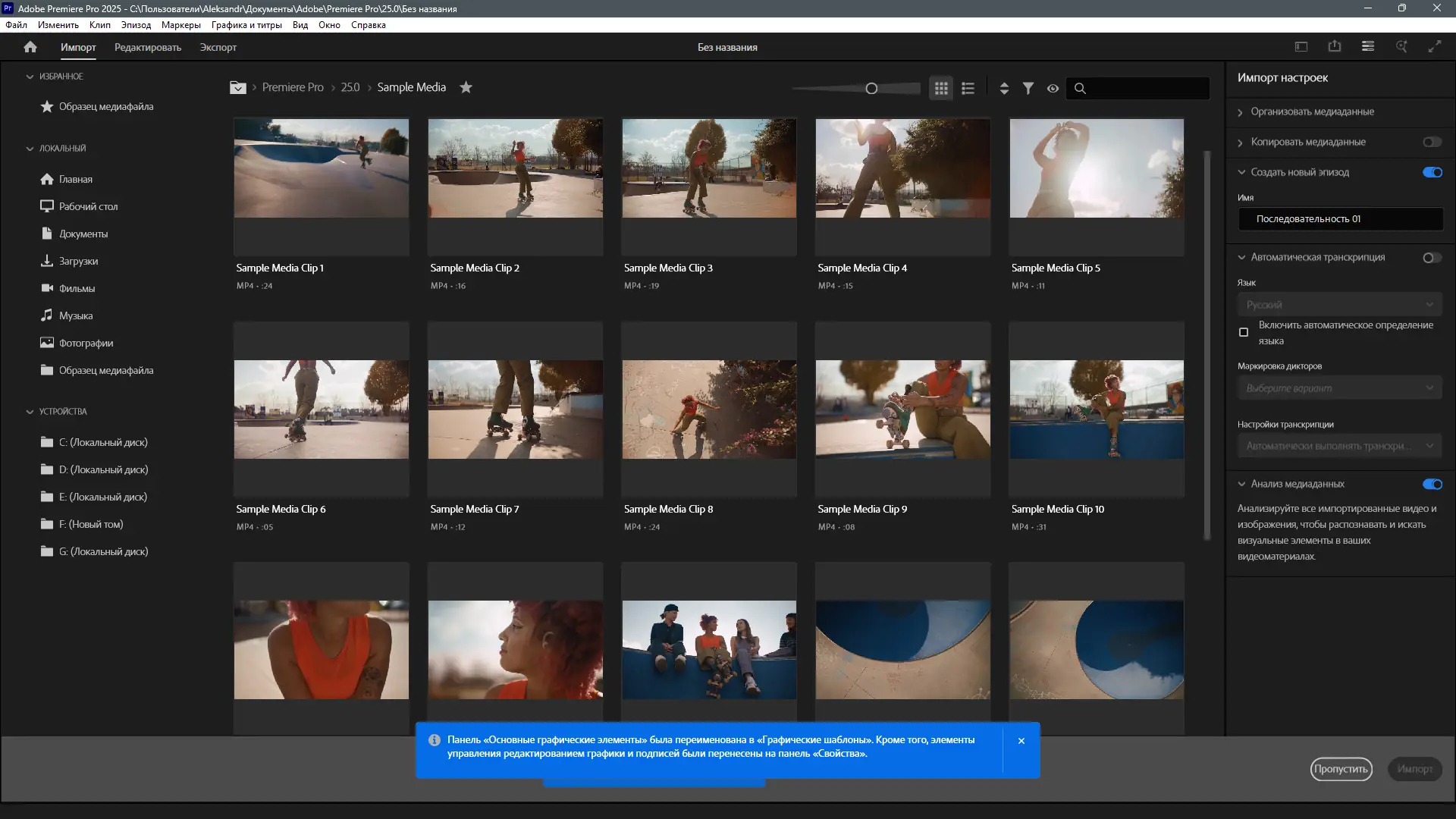Check the automatic language detection checkbox
This screenshot has width=1456, height=819.
pos(1244,332)
